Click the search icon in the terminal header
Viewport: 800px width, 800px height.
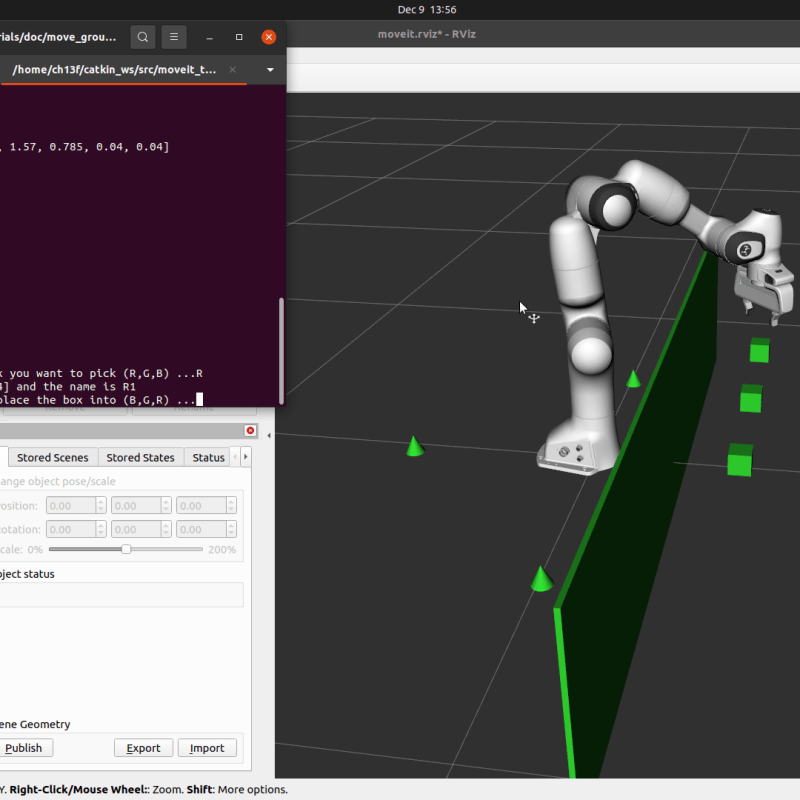[x=142, y=37]
